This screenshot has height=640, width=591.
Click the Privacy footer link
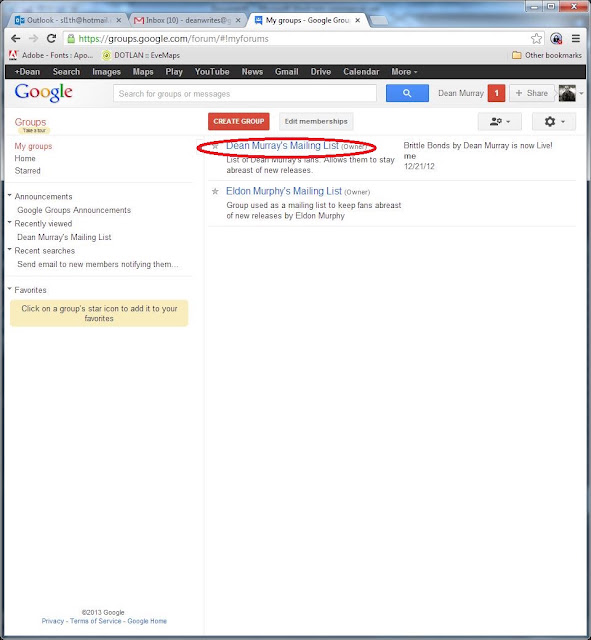click(53, 621)
